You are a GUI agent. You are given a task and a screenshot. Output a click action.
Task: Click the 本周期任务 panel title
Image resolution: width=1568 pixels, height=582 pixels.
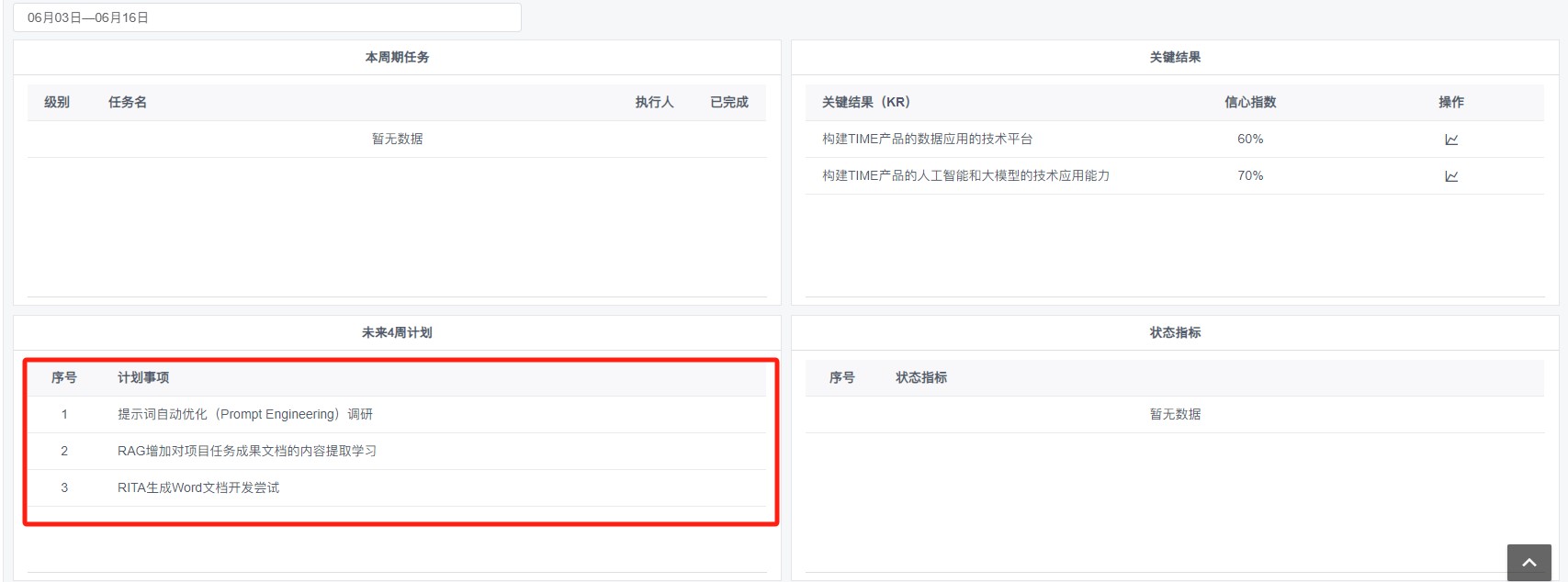tap(397, 57)
